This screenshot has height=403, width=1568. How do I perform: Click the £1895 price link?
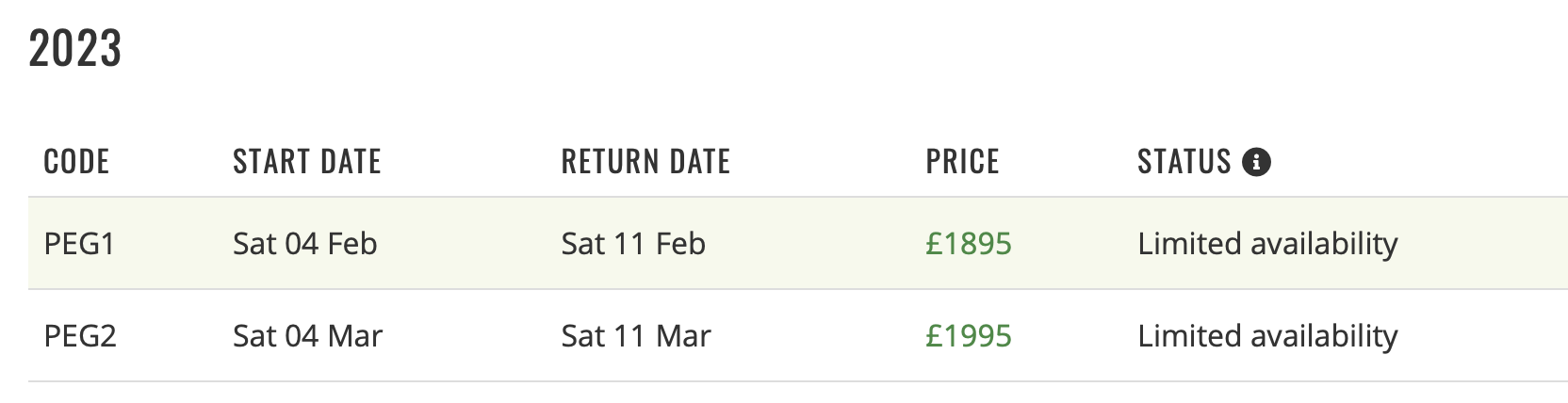(969, 244)
